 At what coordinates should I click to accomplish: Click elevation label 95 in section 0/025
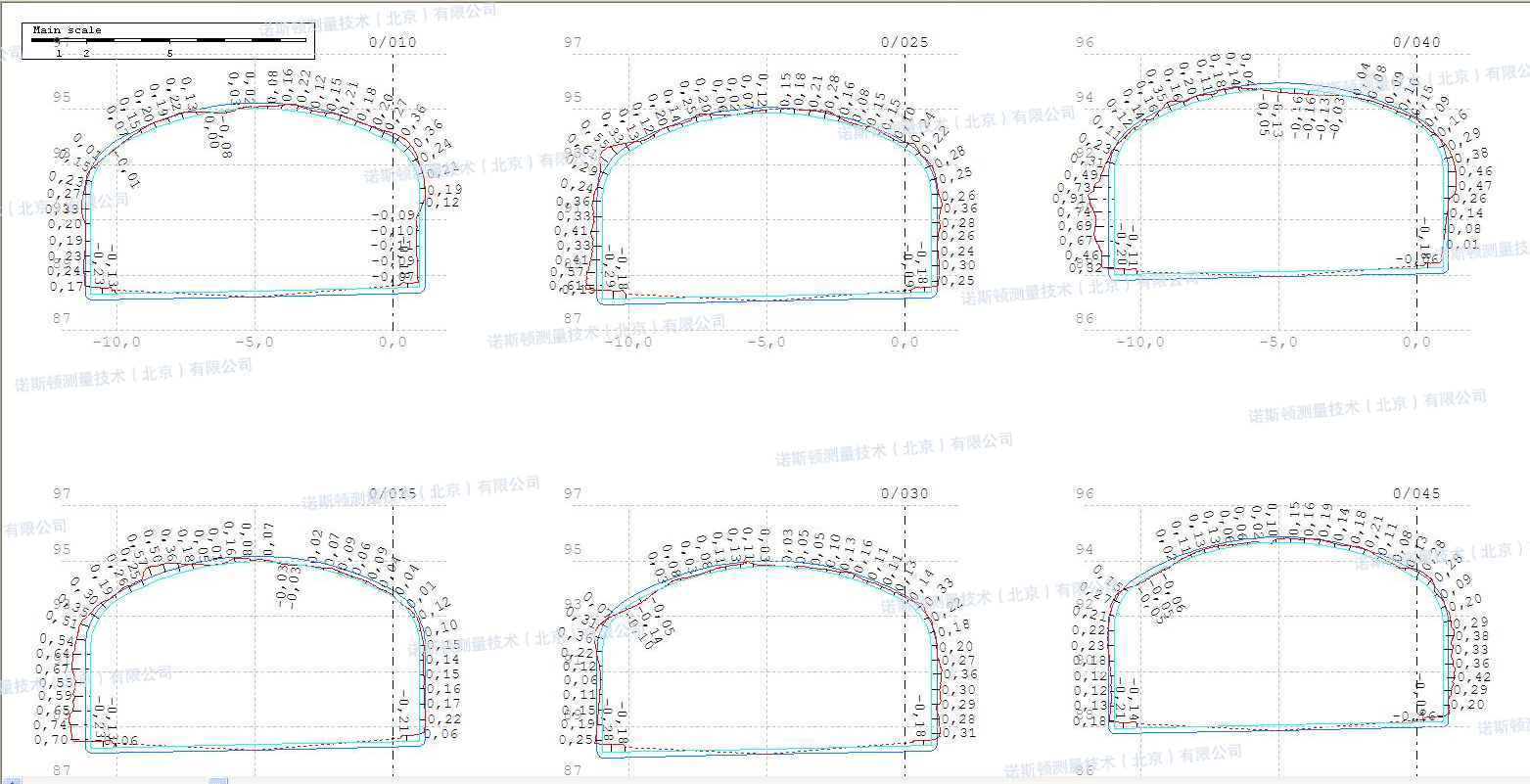(x=574, y=97)
